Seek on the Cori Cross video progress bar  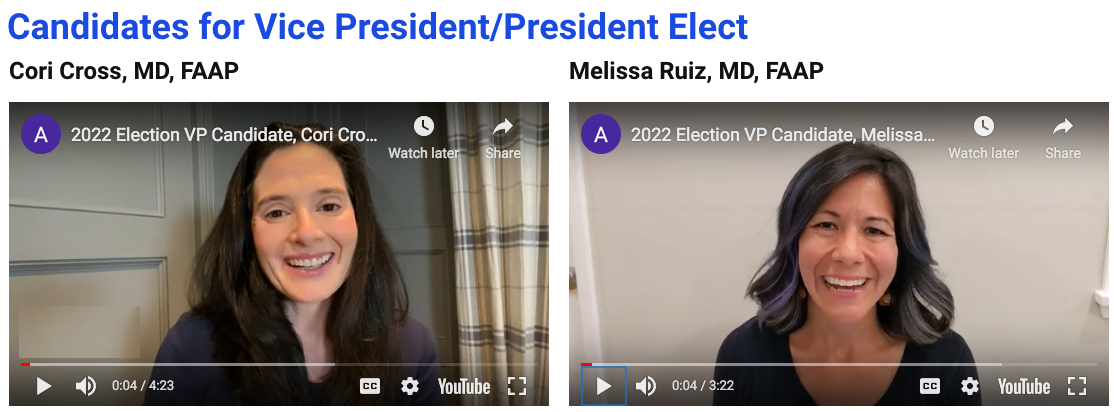(278, 364)
